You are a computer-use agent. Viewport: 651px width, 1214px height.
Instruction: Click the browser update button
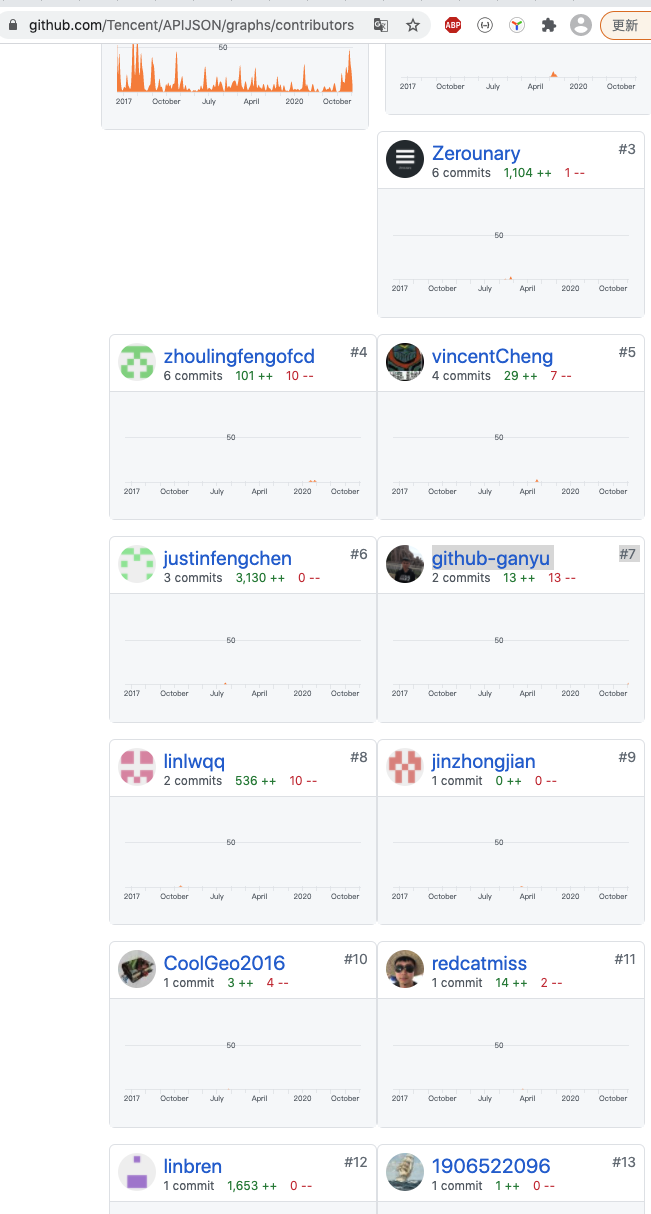coord(625,25)
